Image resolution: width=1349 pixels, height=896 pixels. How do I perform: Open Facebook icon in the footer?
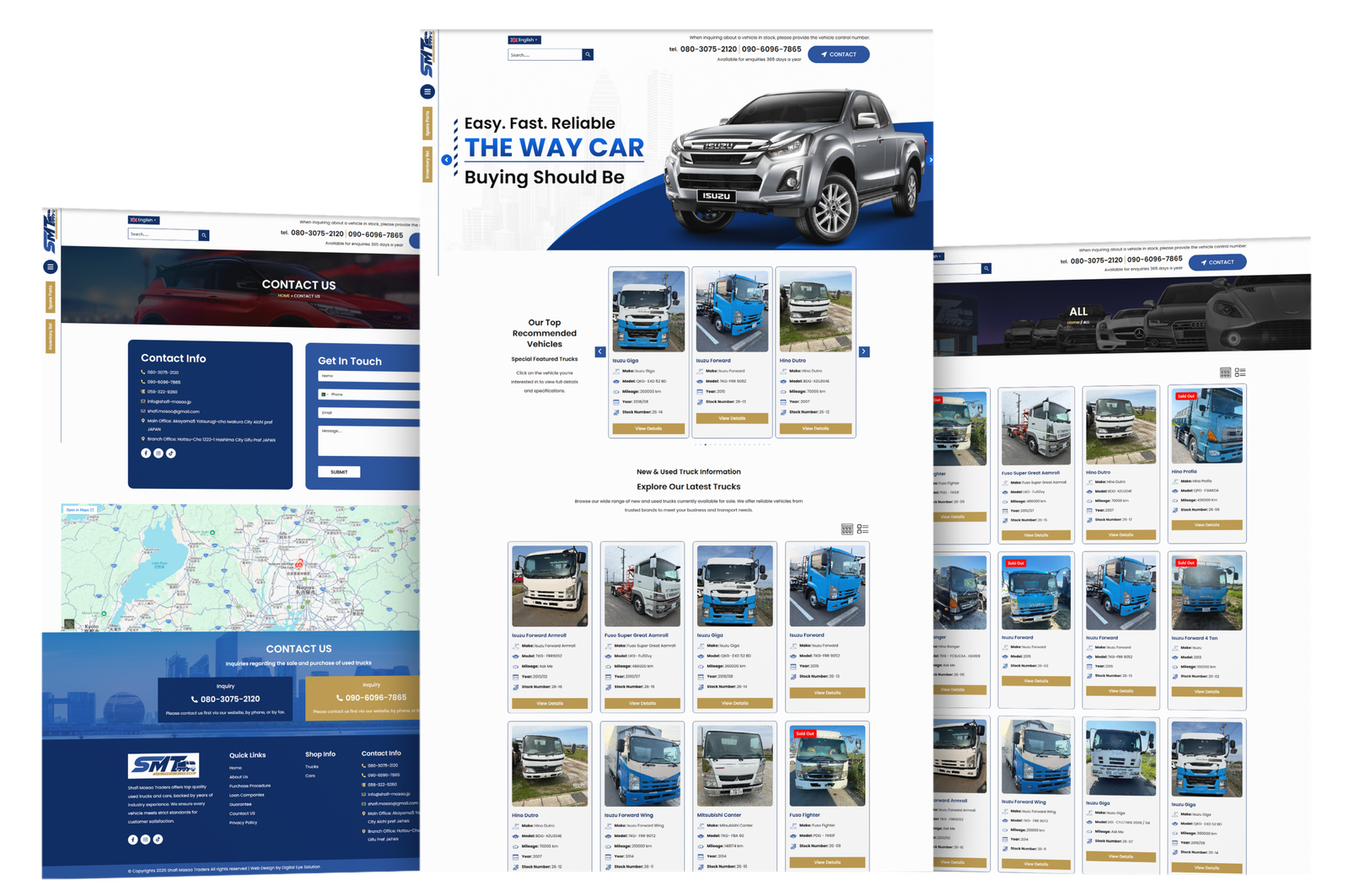[x=132, y=840]
